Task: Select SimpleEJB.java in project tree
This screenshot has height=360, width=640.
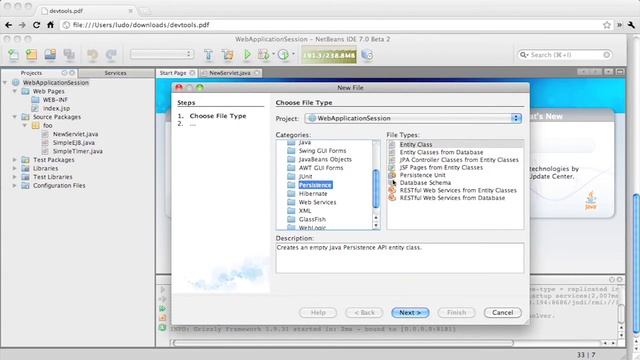Action: pos(73,142)
